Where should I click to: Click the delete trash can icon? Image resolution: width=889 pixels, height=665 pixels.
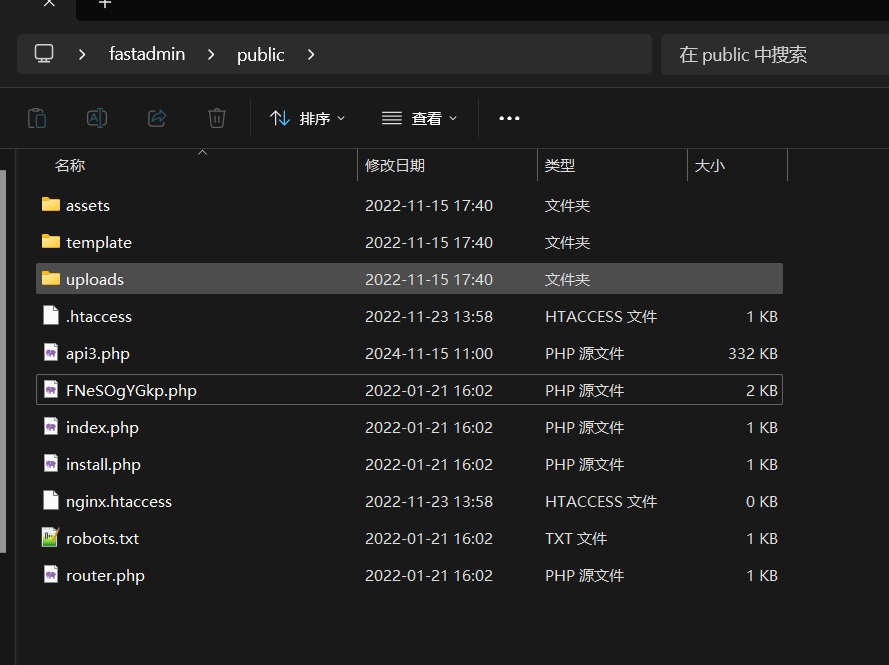217,118
